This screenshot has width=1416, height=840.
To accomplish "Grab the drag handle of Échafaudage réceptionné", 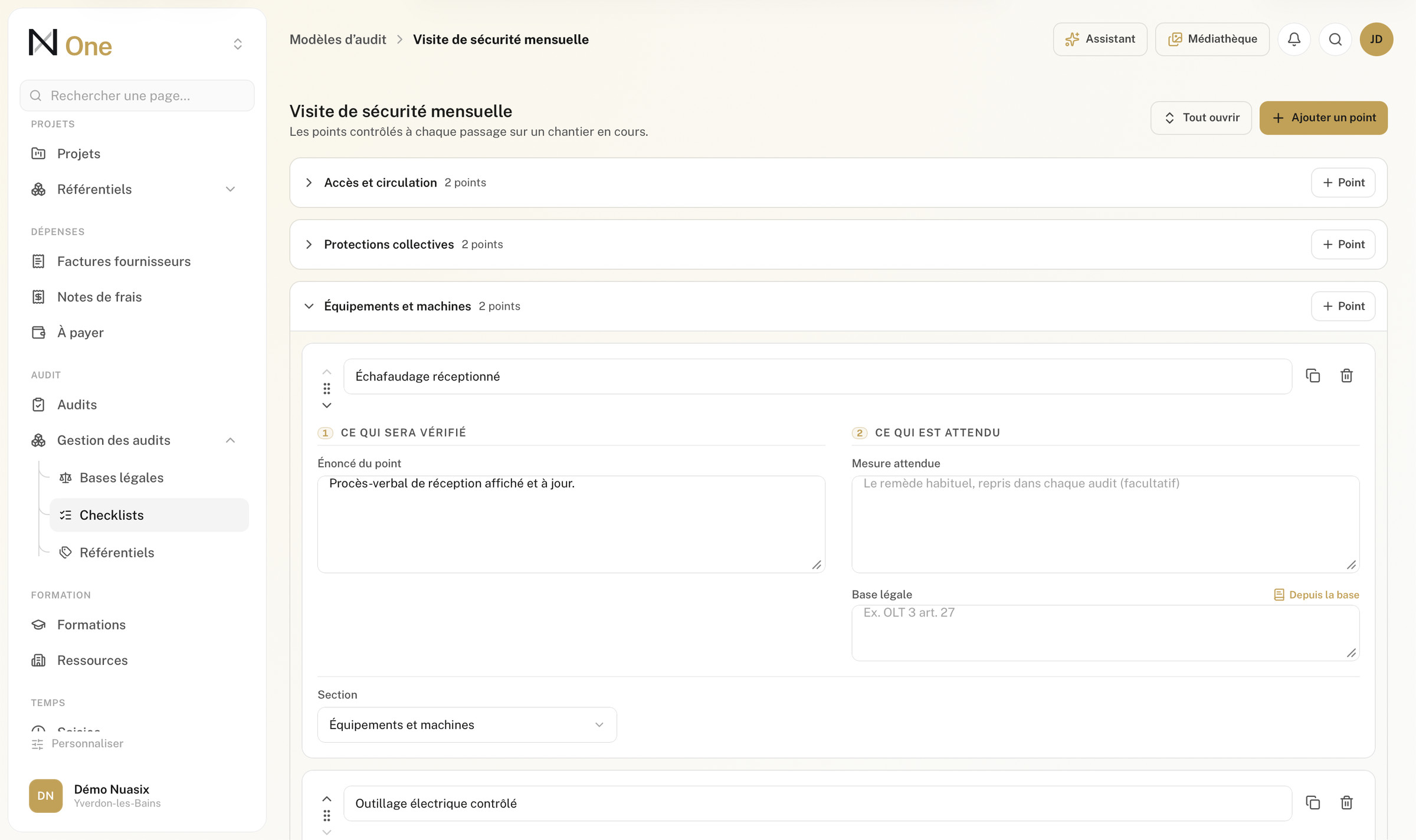I will [x=327, y=389].
